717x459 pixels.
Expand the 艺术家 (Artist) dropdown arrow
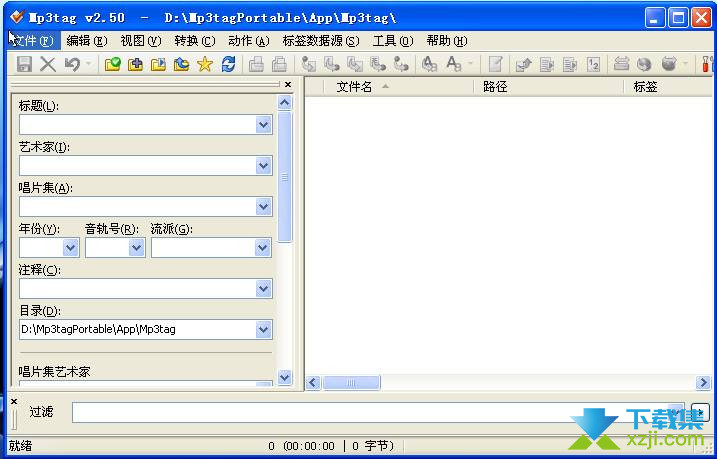click(263, 165)
